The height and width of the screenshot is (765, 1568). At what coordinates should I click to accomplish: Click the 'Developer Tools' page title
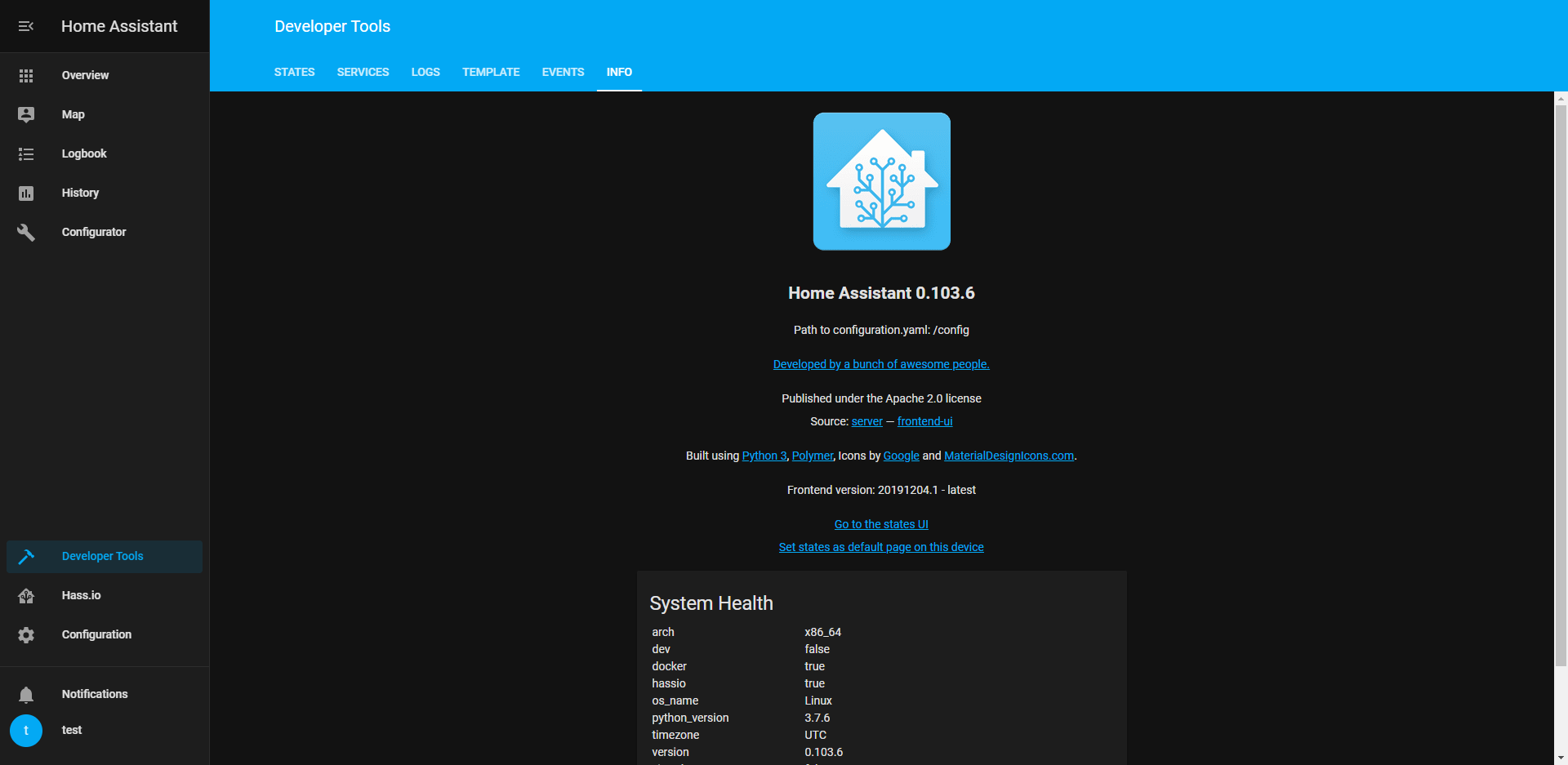point(332,26)
